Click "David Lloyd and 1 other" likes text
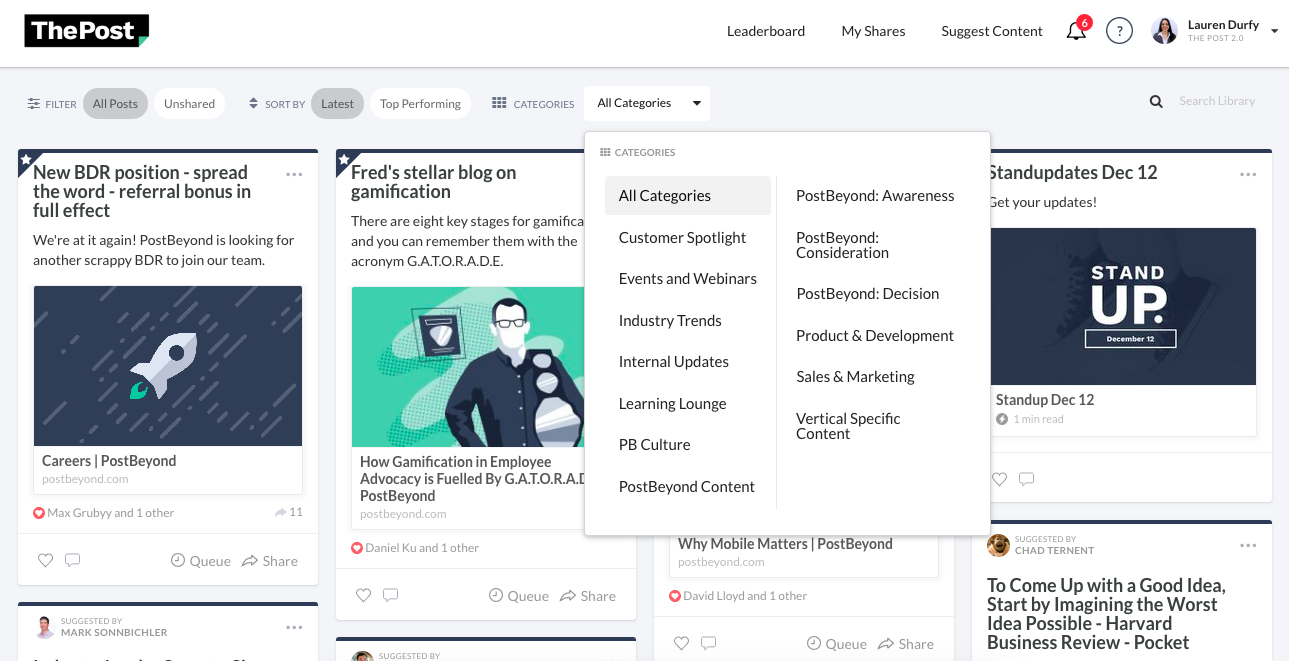The width and height of the screenshot is (1289, 661). click(745, 596)
